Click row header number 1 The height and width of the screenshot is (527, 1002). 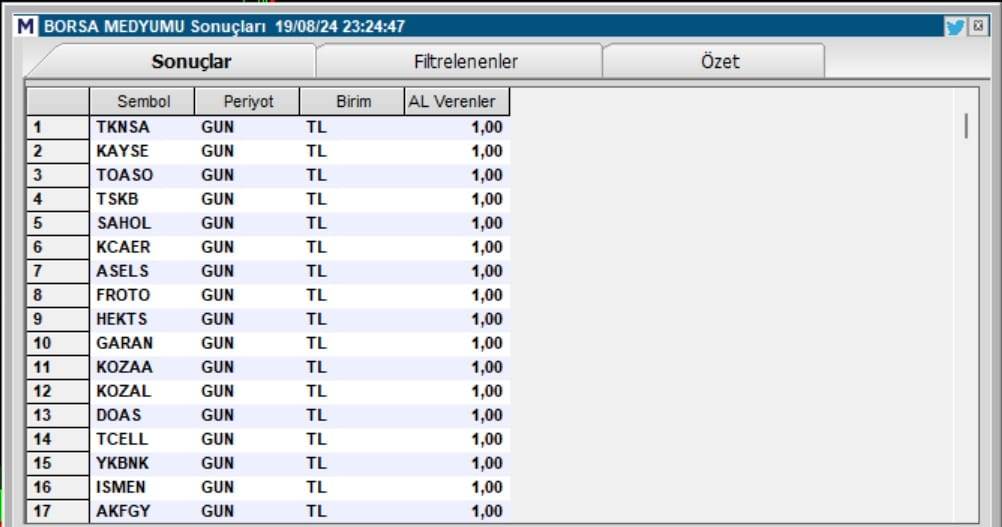point(58,127)
